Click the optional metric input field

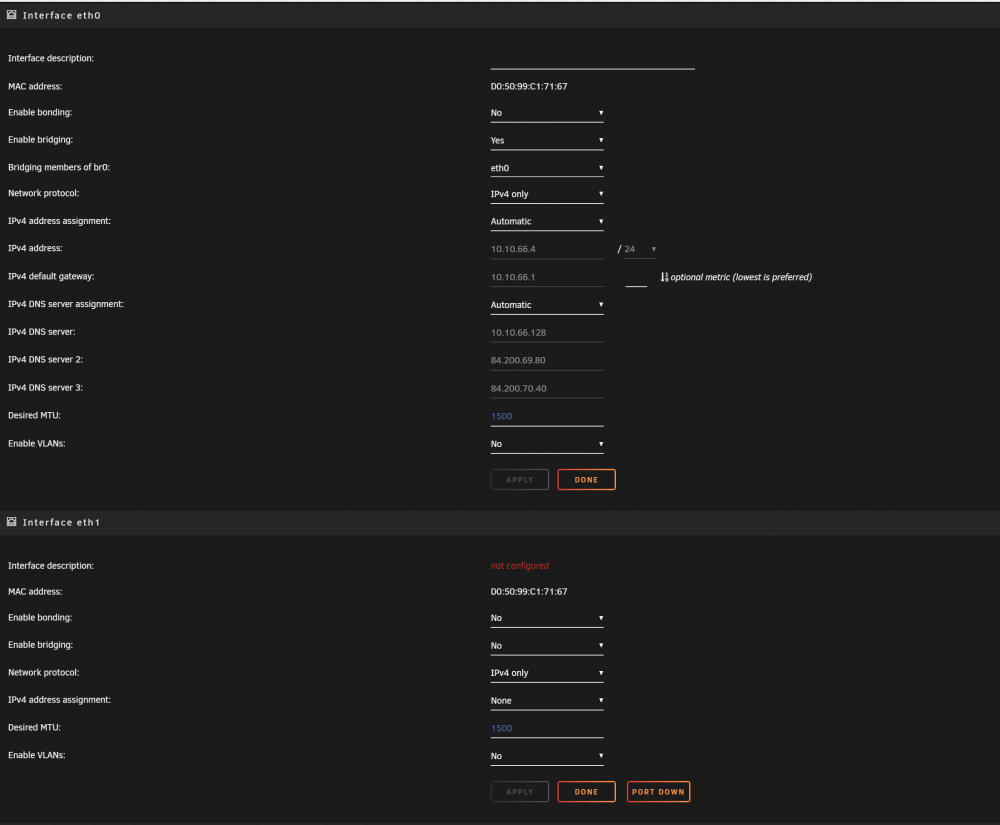click(x=636, y=278)
